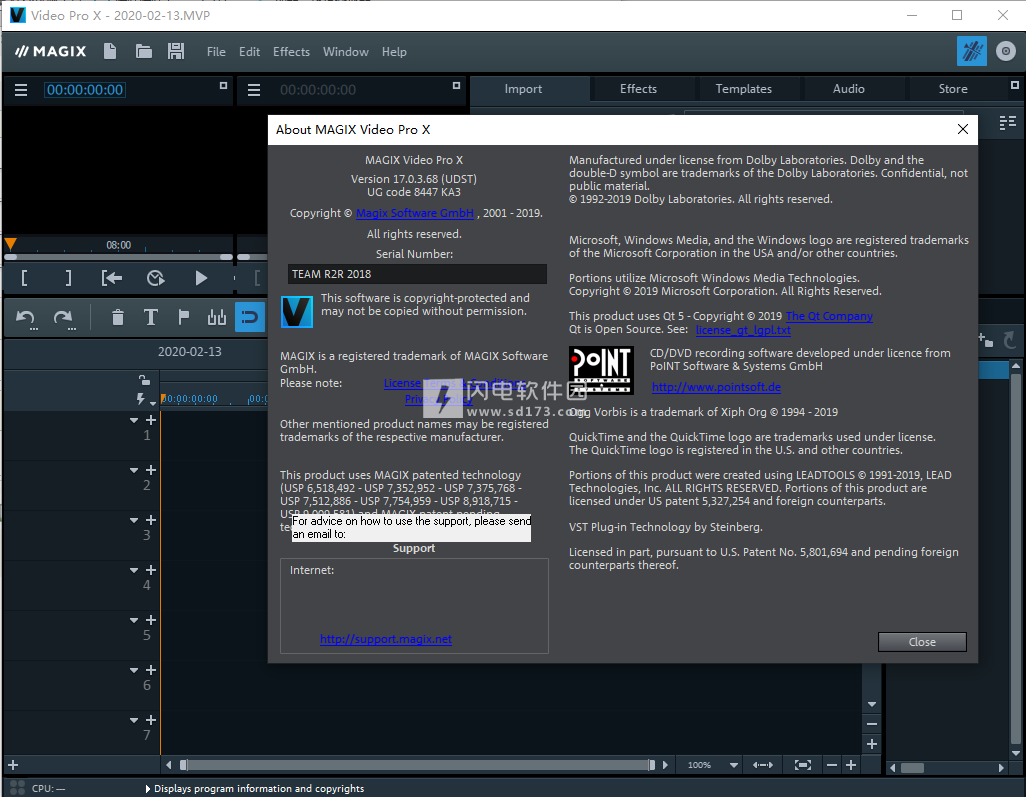Jump to the range start
1026x797 pixels.
(112, 278)
